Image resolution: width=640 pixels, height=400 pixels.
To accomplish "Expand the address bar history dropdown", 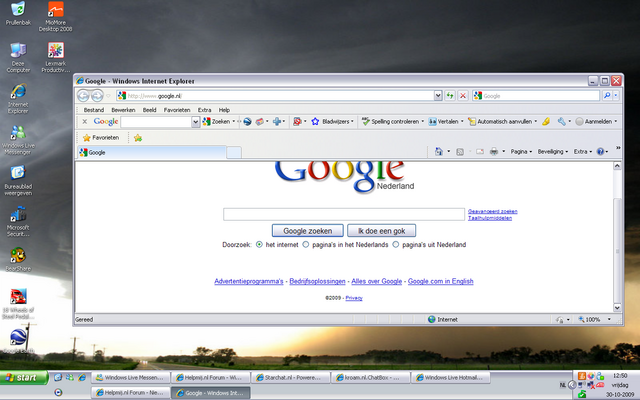I will point(438,96).
